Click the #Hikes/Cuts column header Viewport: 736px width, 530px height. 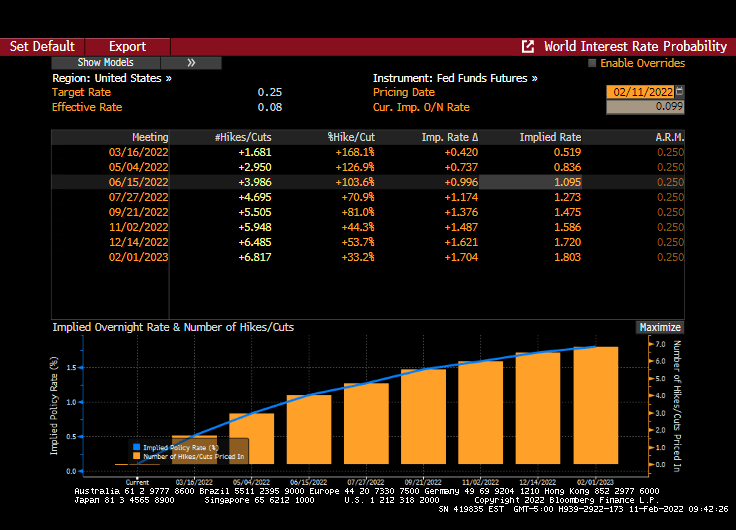243,137
